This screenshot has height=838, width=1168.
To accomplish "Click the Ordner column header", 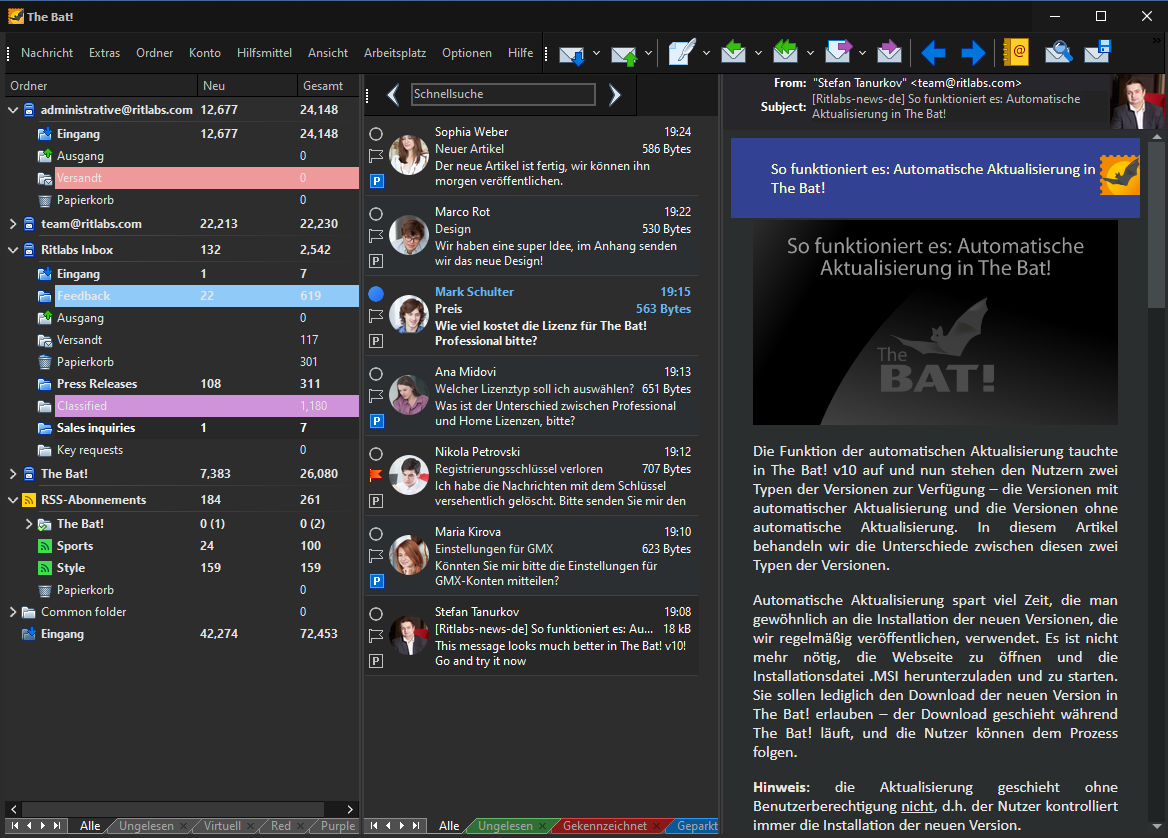I will (101, 86).
